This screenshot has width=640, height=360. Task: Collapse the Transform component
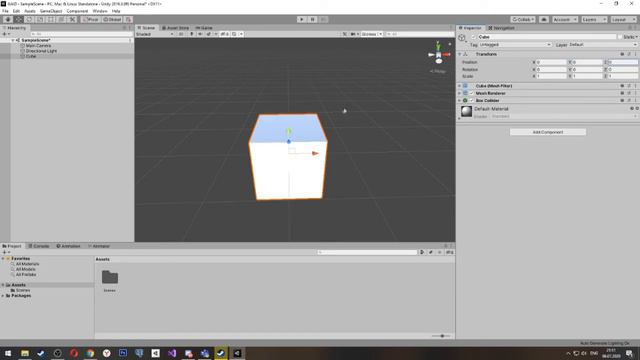pyautogui.click(x=460, y=54)
